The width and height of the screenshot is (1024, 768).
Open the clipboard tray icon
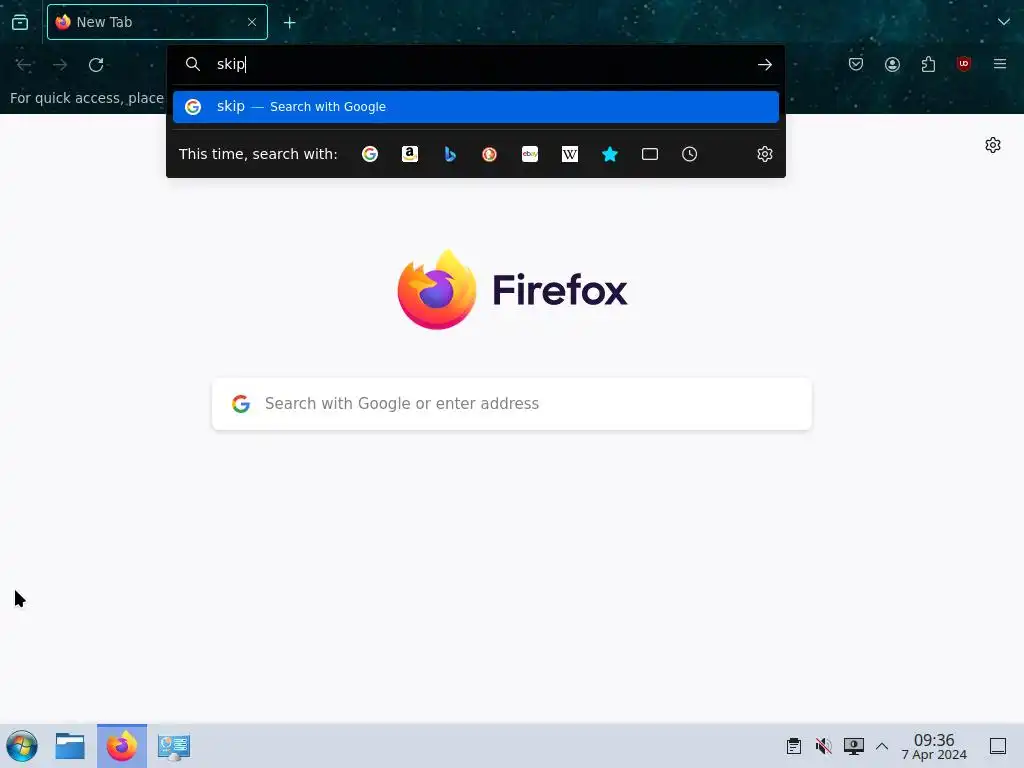(794, 746)
